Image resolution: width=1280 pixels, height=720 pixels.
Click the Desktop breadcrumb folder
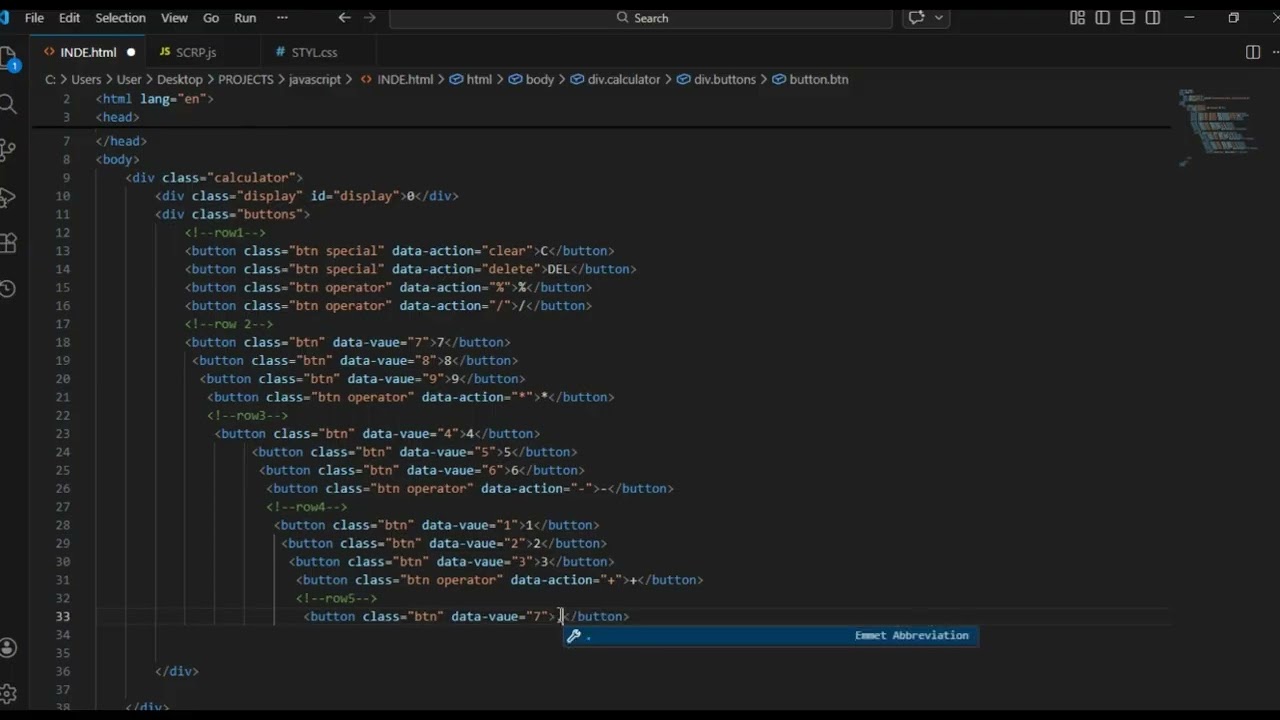coord(180,79)
